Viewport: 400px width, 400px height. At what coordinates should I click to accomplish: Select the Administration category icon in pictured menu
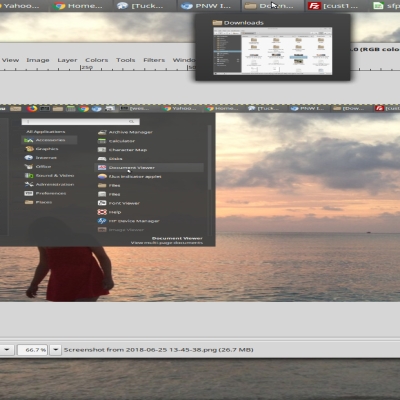tap(29, 184)
